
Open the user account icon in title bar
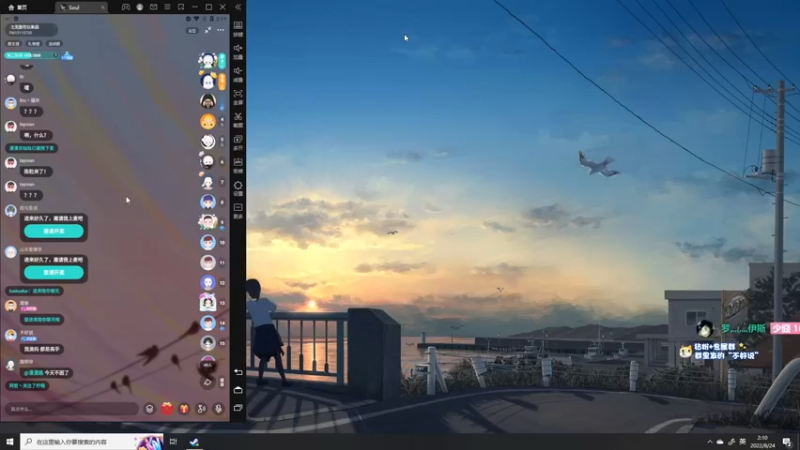pyautogui.click(x=139, y=7)
